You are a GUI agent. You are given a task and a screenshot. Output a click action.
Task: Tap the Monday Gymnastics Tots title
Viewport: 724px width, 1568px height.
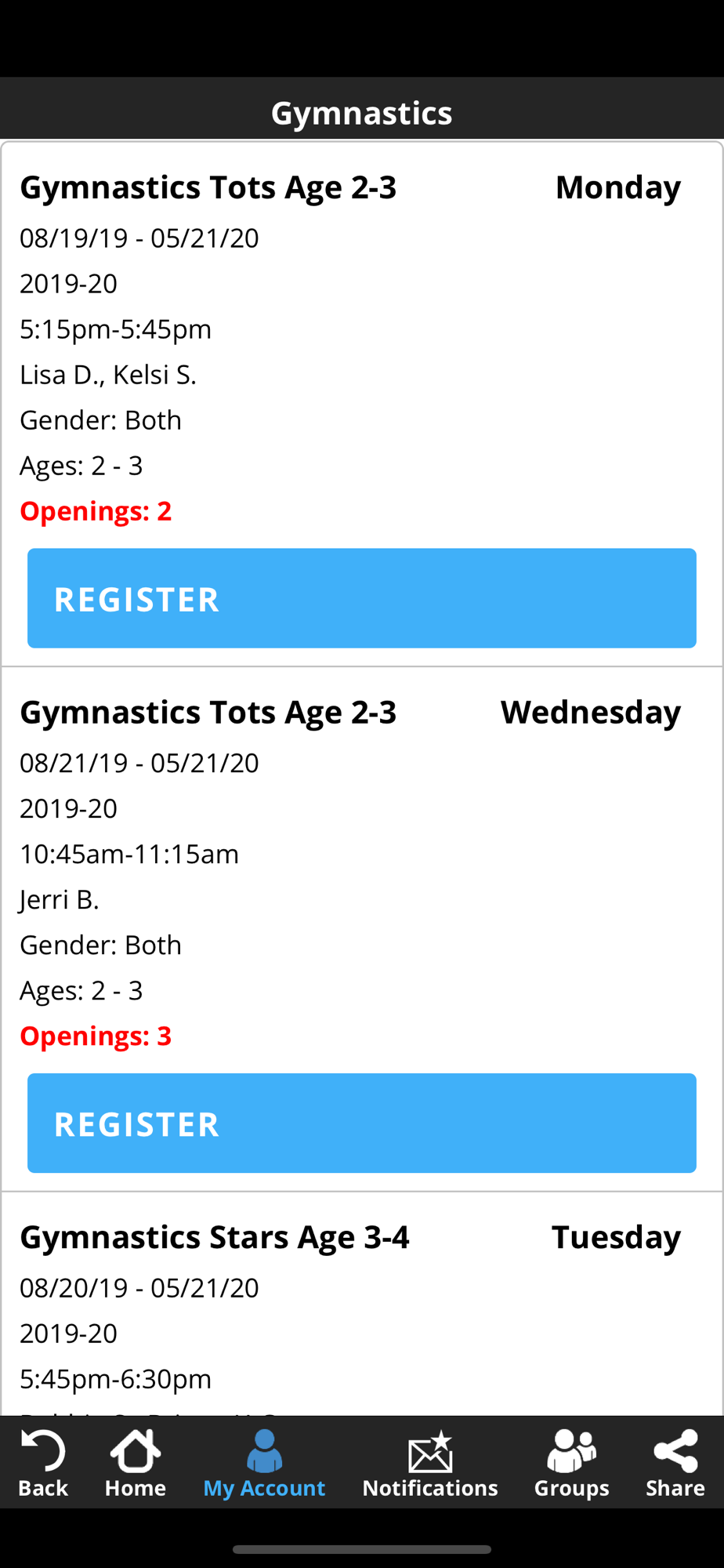point(208,187)
